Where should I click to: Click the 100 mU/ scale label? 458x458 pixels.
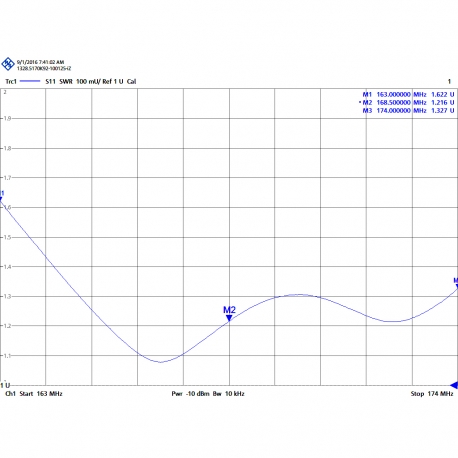coord(88,81)
